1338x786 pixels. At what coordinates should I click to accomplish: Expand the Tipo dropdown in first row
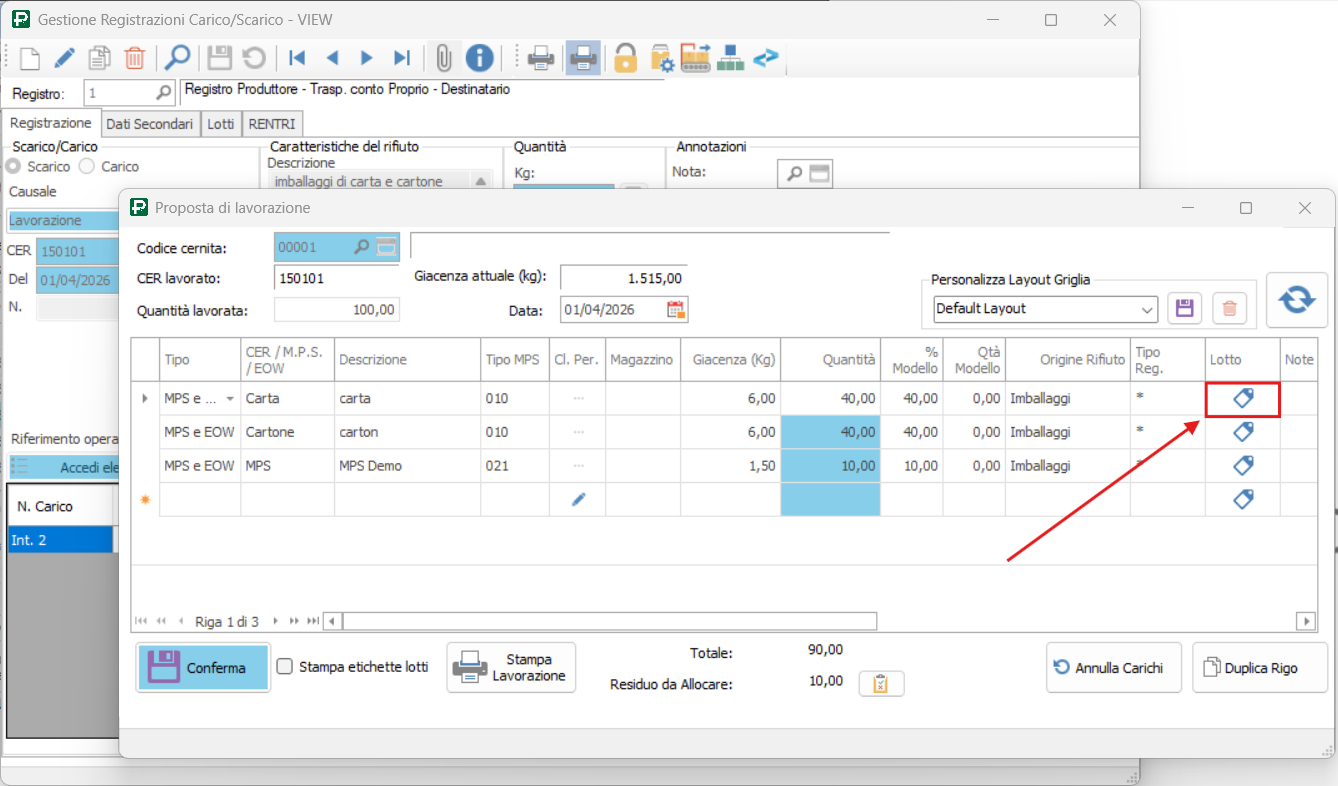[231, 399]
